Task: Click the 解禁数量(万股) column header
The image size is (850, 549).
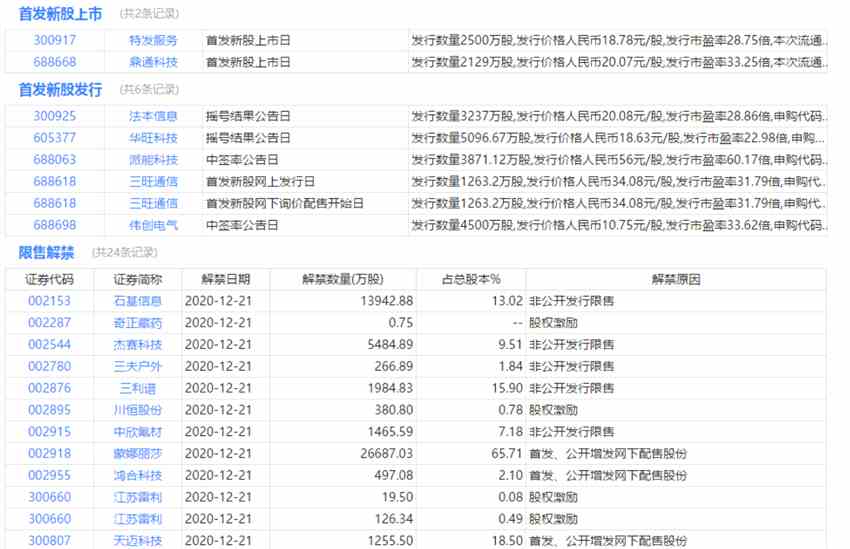Action: click(343, 279)
